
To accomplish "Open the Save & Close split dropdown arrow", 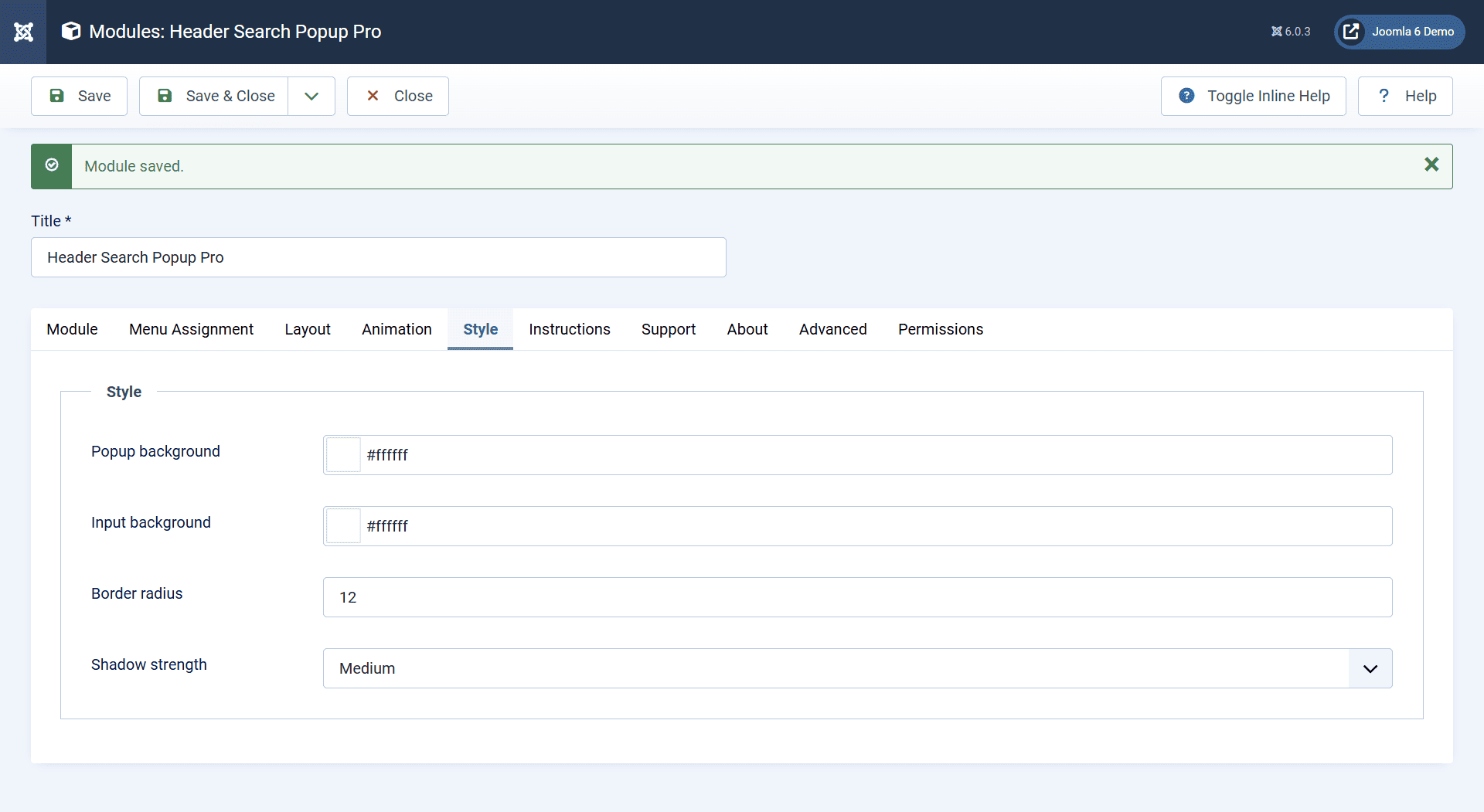I will point(311,96).
